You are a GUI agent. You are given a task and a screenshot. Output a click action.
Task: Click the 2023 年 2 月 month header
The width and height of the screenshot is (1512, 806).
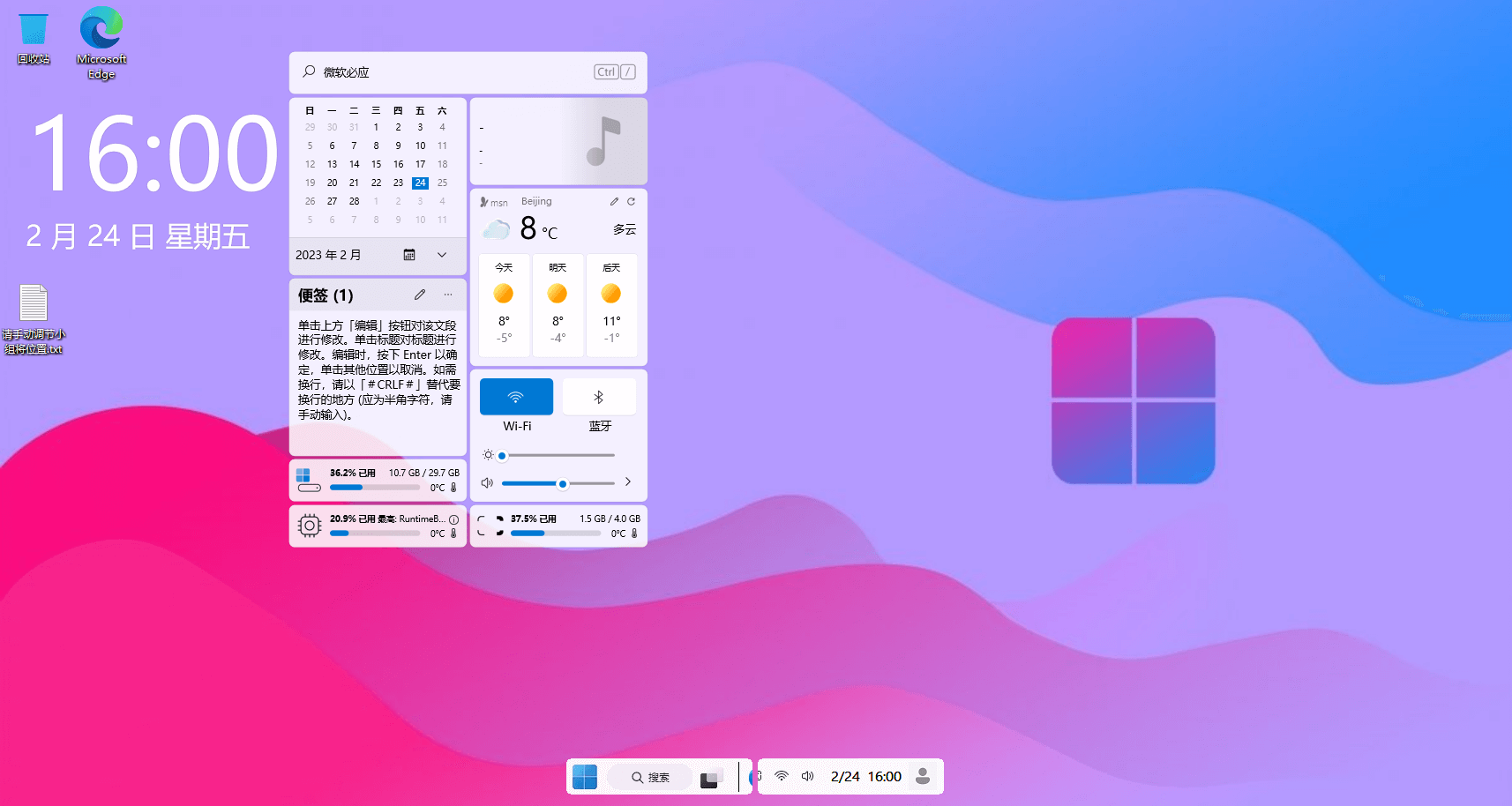coord(328,255)
